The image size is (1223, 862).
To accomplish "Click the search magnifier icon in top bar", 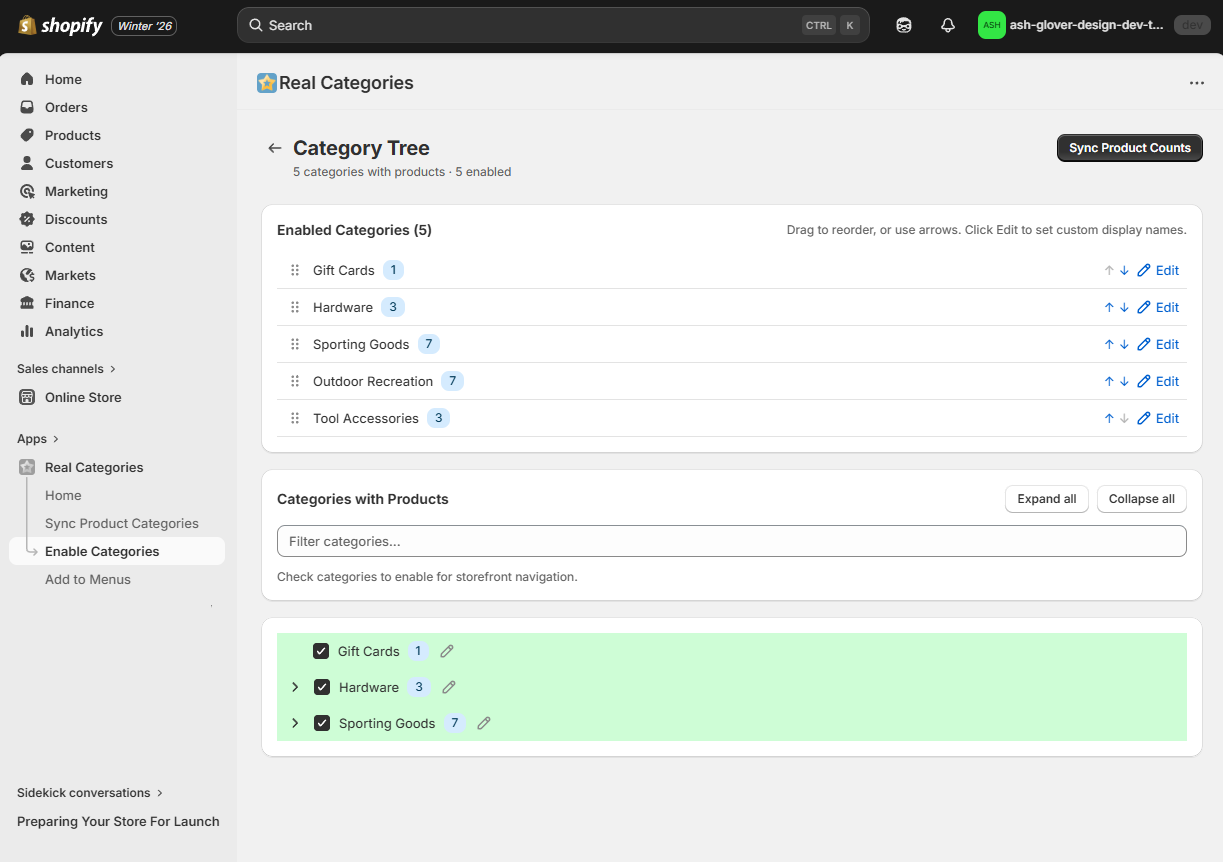I will point(254,24).
